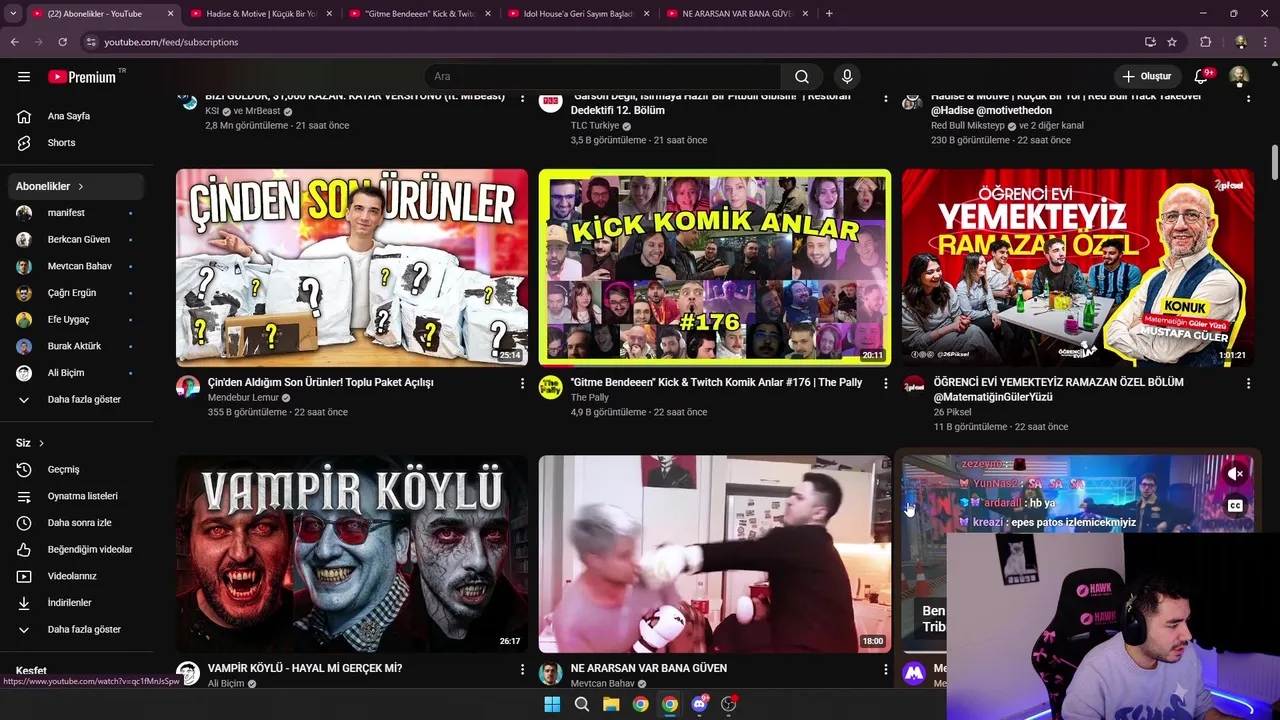Reload the current page
Screen dimensions: 1280x720
(62, 42)
